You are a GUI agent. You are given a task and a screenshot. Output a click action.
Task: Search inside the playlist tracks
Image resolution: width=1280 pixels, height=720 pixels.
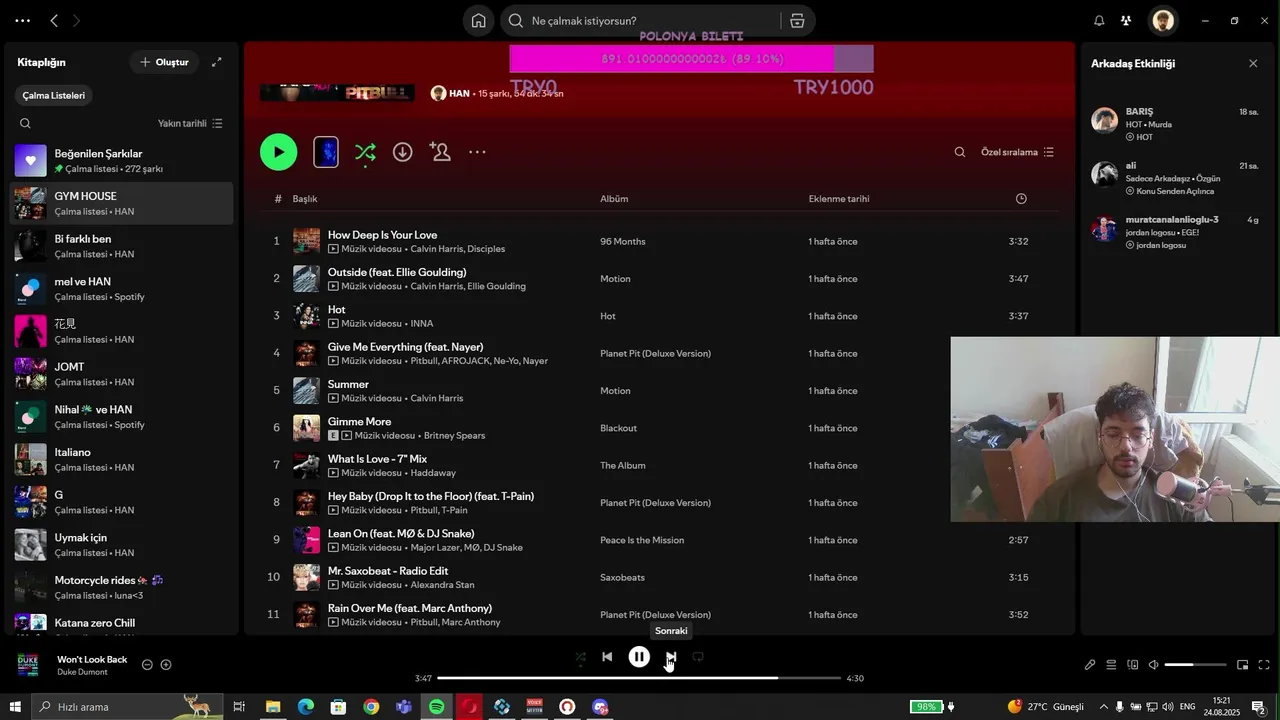[960, 152]
